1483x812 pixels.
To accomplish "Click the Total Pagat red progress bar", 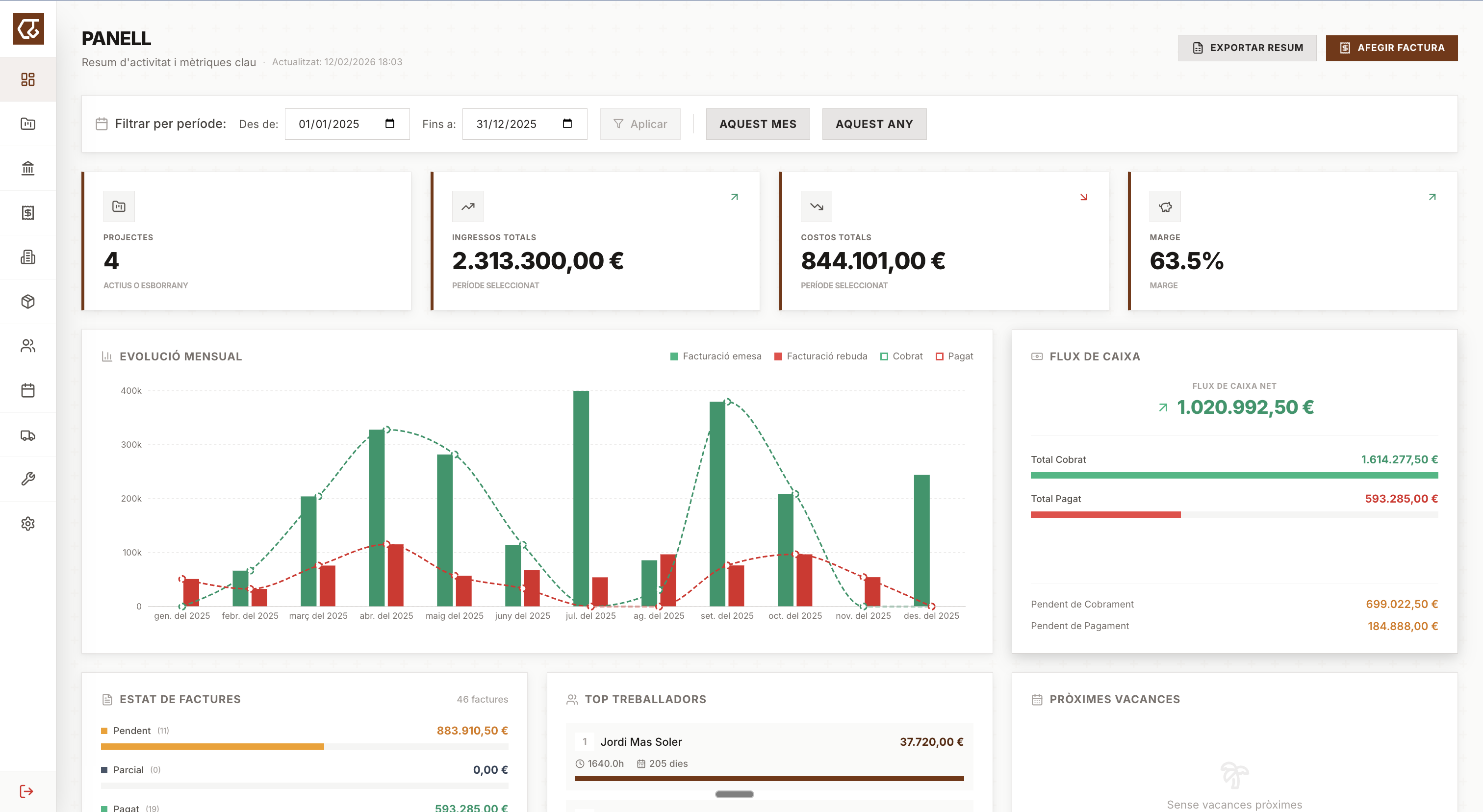I will pyautogui.click(x=1105, y=514).
